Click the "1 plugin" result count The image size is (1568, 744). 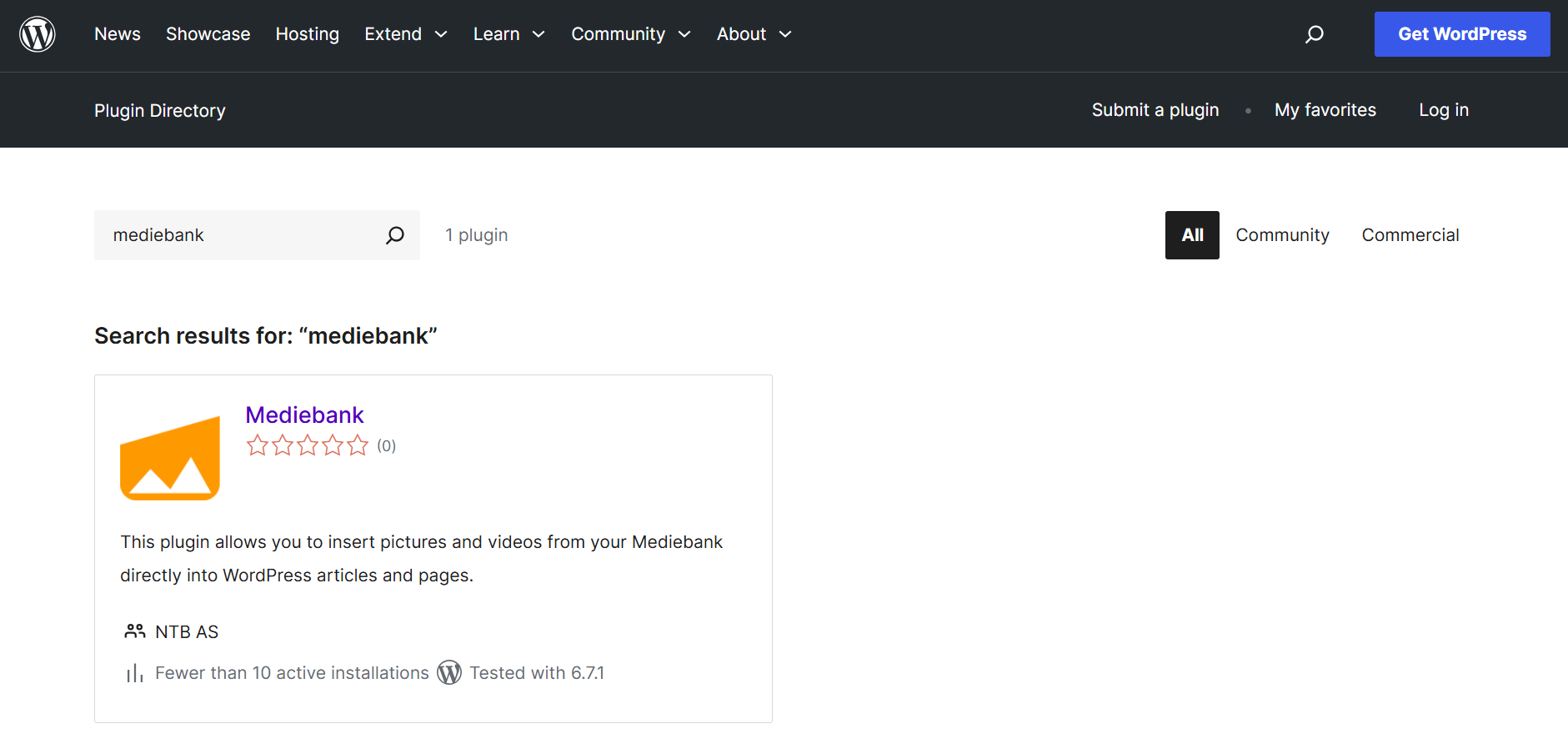click(x=476, y=235)
